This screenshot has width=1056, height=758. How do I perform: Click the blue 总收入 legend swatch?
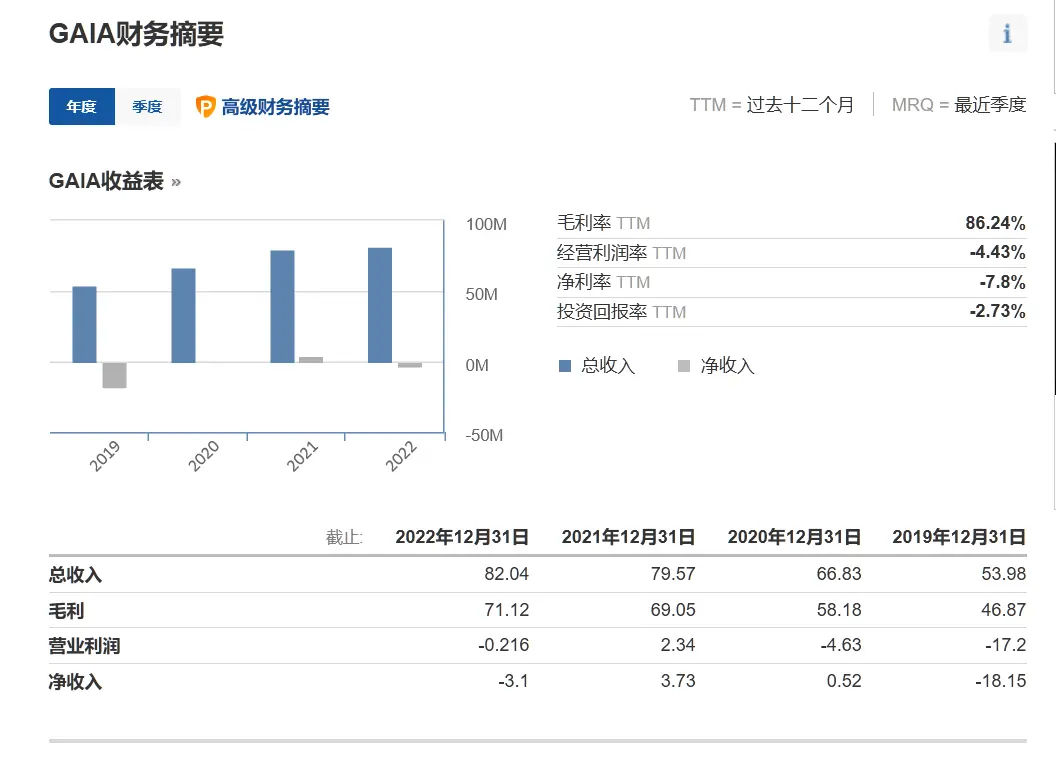(x=565, y=366)
